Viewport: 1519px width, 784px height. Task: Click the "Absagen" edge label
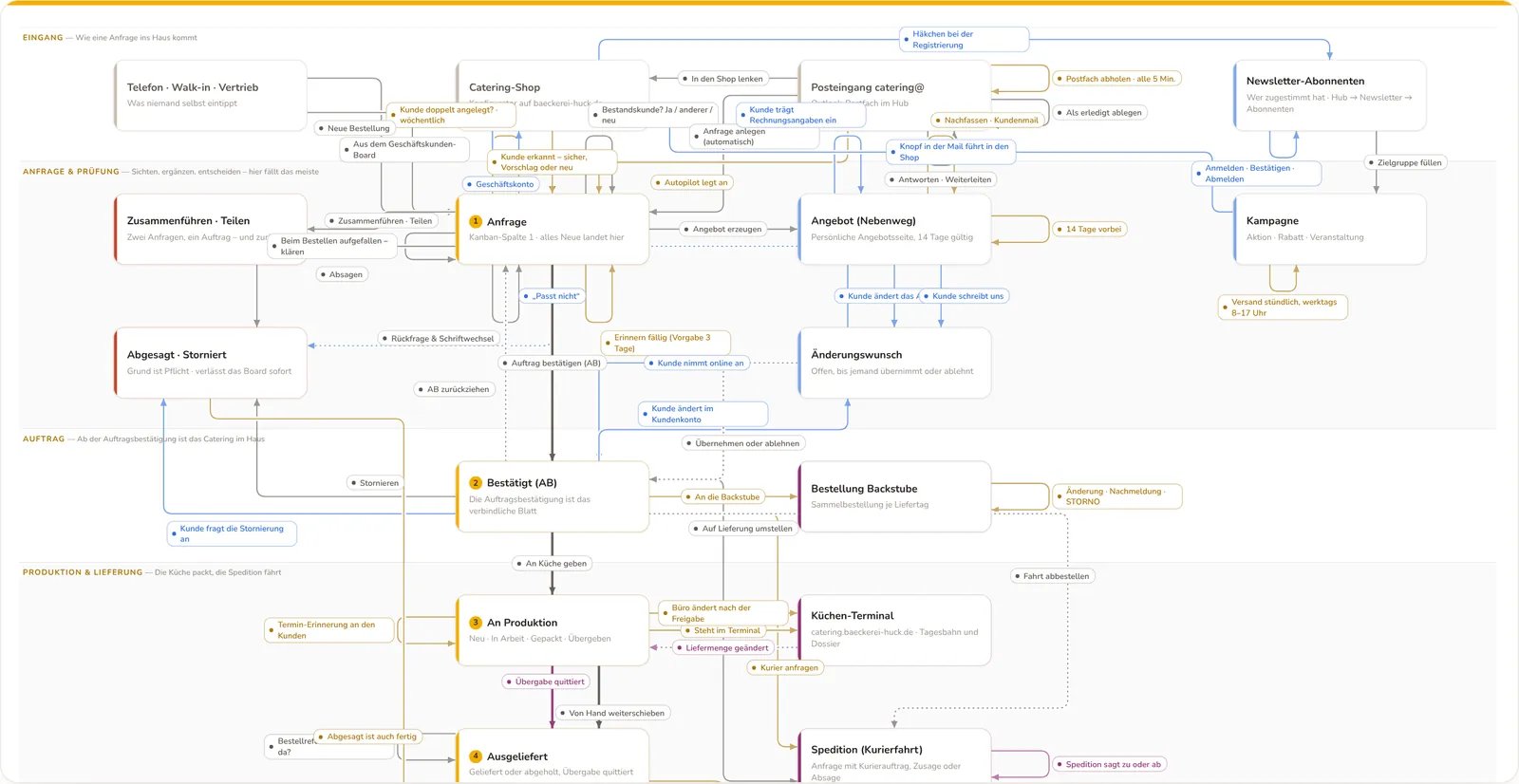[342, 274]
